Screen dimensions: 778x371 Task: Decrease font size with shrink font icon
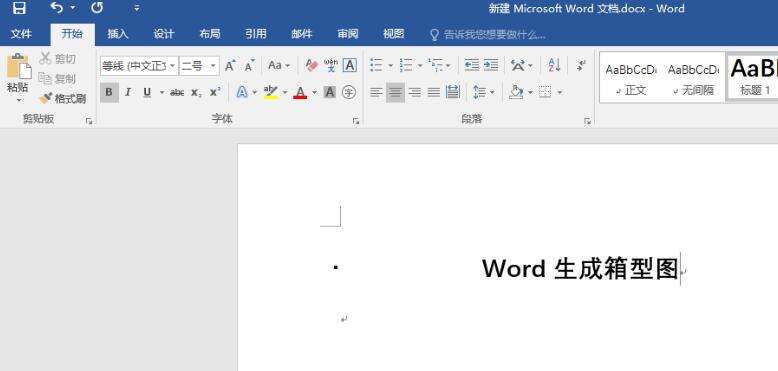coord(250,65)
